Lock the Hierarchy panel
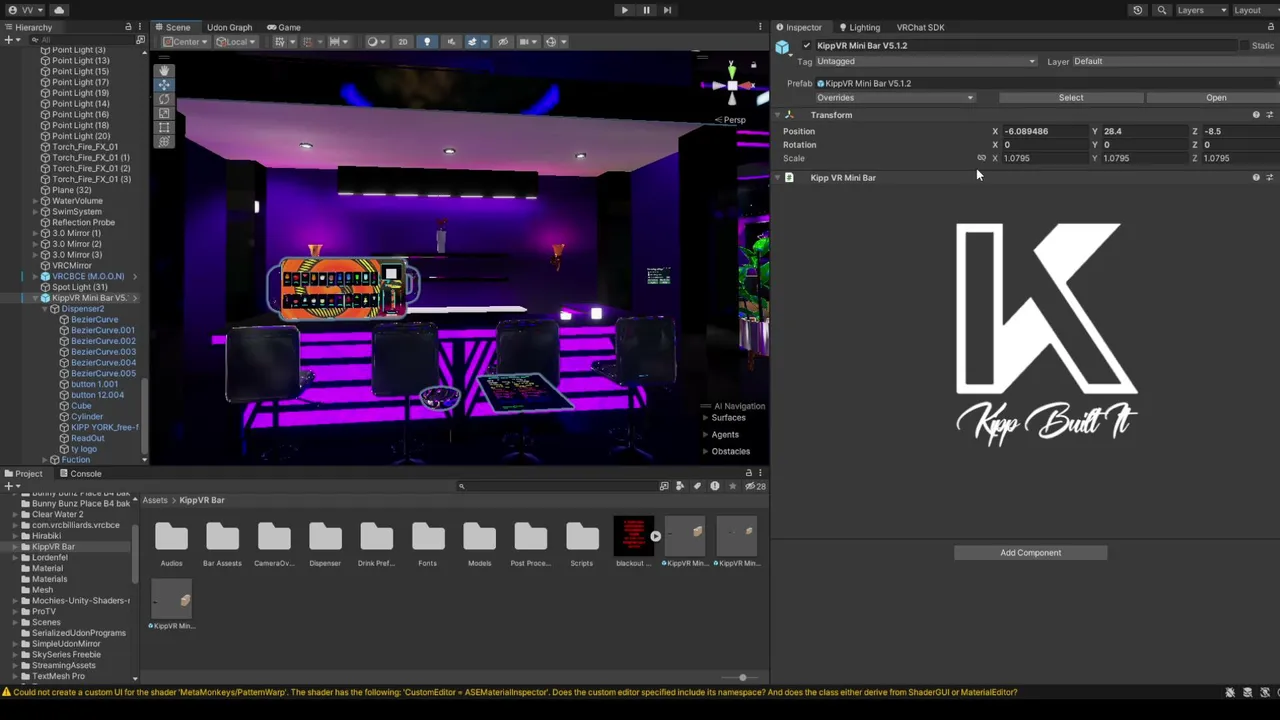Screen dimensions: 1280x720 point(128,27)
